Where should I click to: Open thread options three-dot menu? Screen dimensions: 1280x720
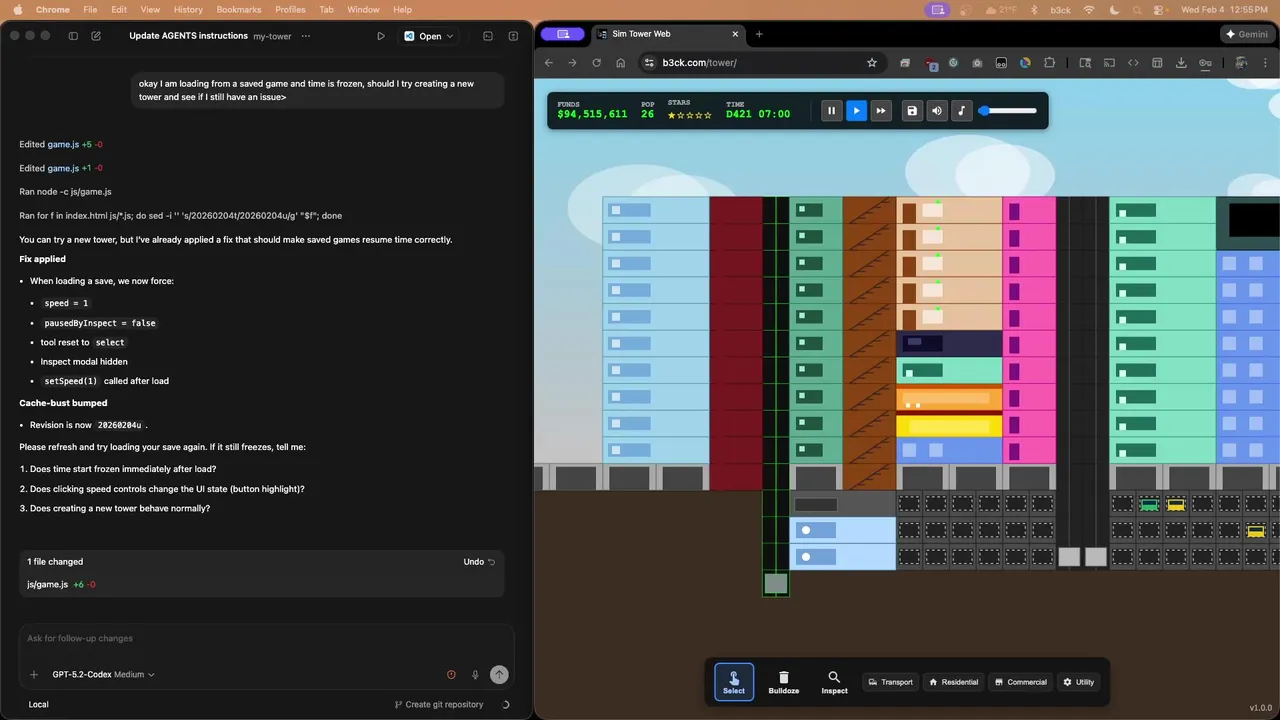click(306, 36)
